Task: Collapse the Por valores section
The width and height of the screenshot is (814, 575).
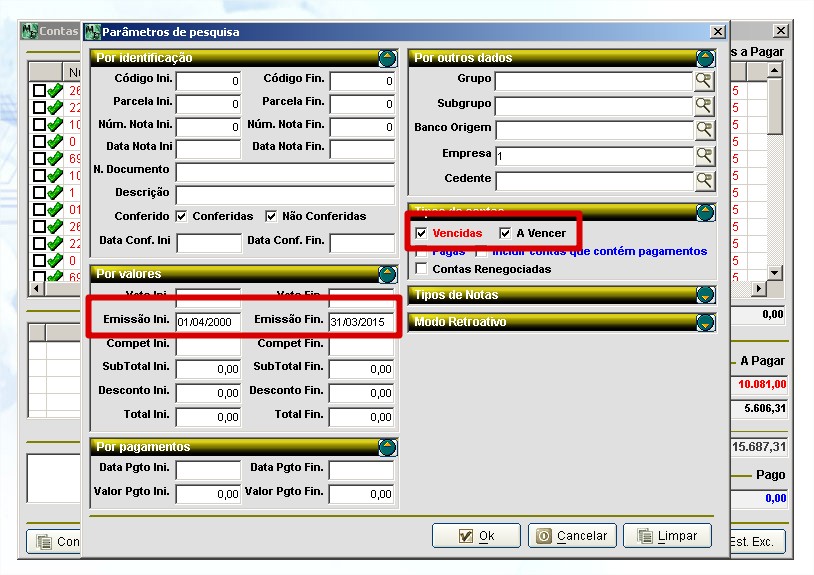Action: tap(387, 274)
